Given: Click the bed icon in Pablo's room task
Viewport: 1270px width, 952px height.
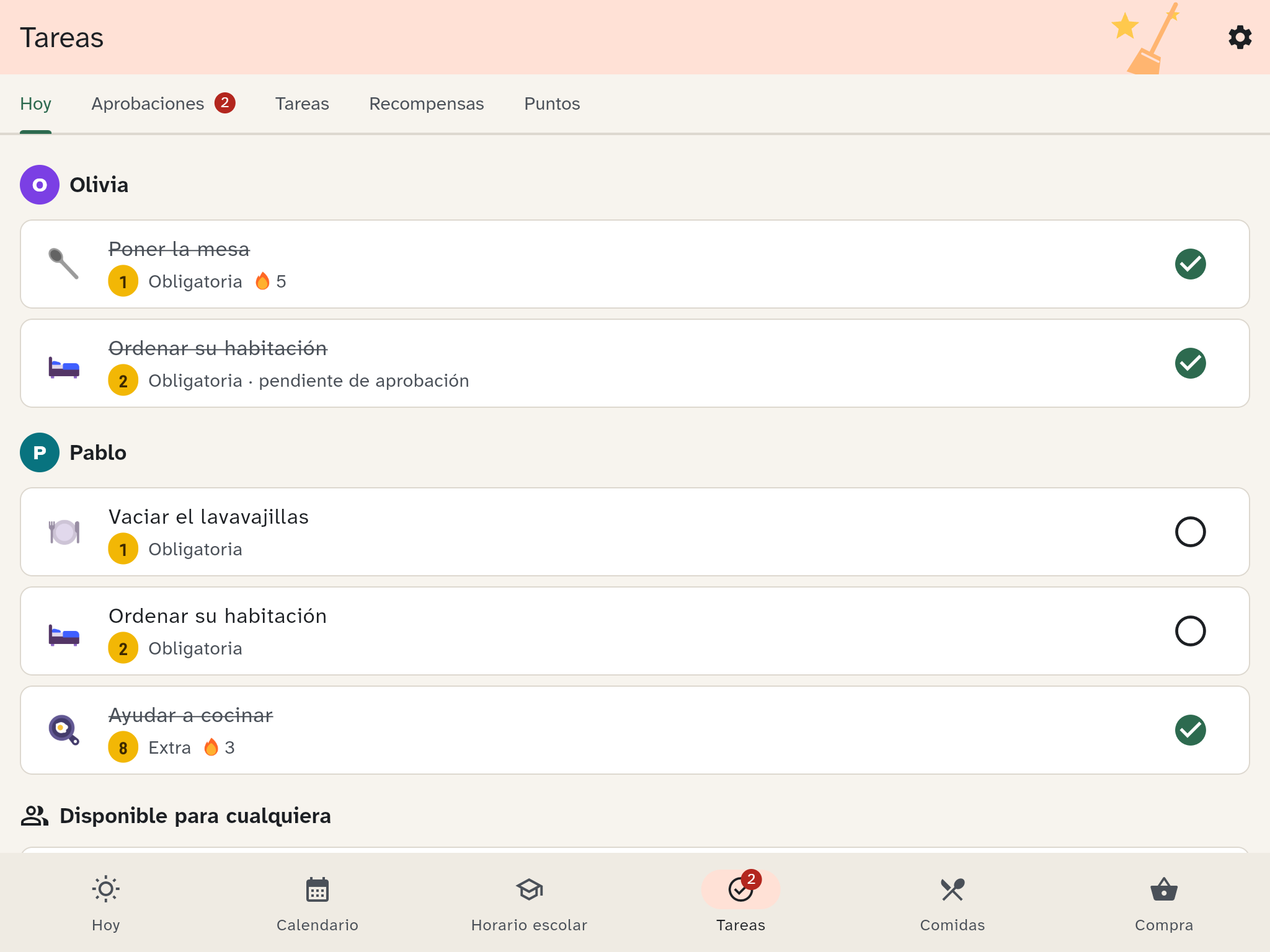Looking at the screenshot, I should pyautogui.click(x=64, y=635).
